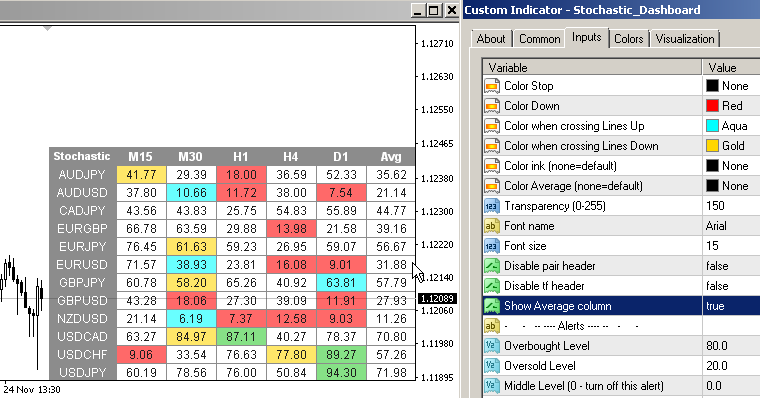Click the Font size integer type icon

click(x=491, y=246)
